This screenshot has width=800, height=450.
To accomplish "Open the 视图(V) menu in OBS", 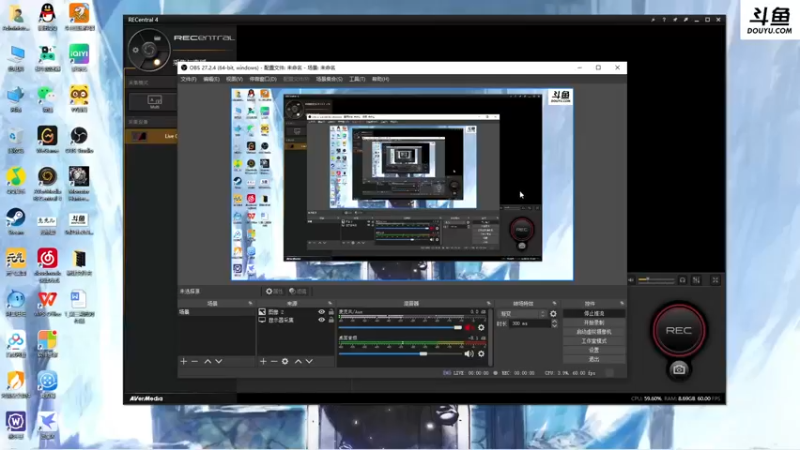I will tap(234, 79).
